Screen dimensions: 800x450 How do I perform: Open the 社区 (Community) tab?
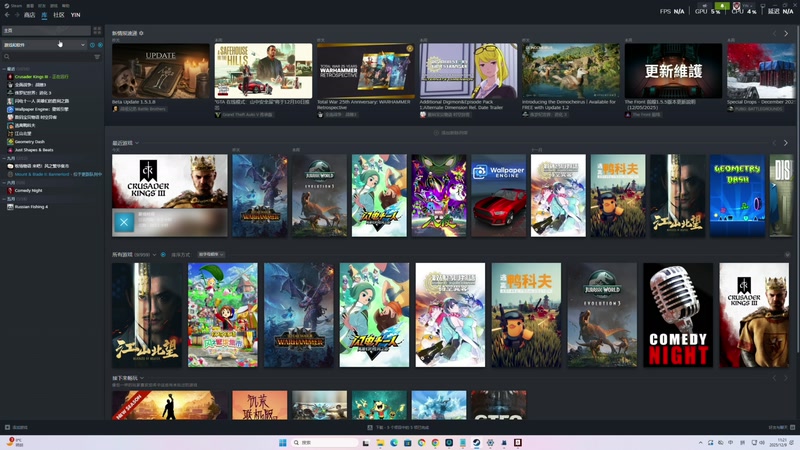[59, 15]
